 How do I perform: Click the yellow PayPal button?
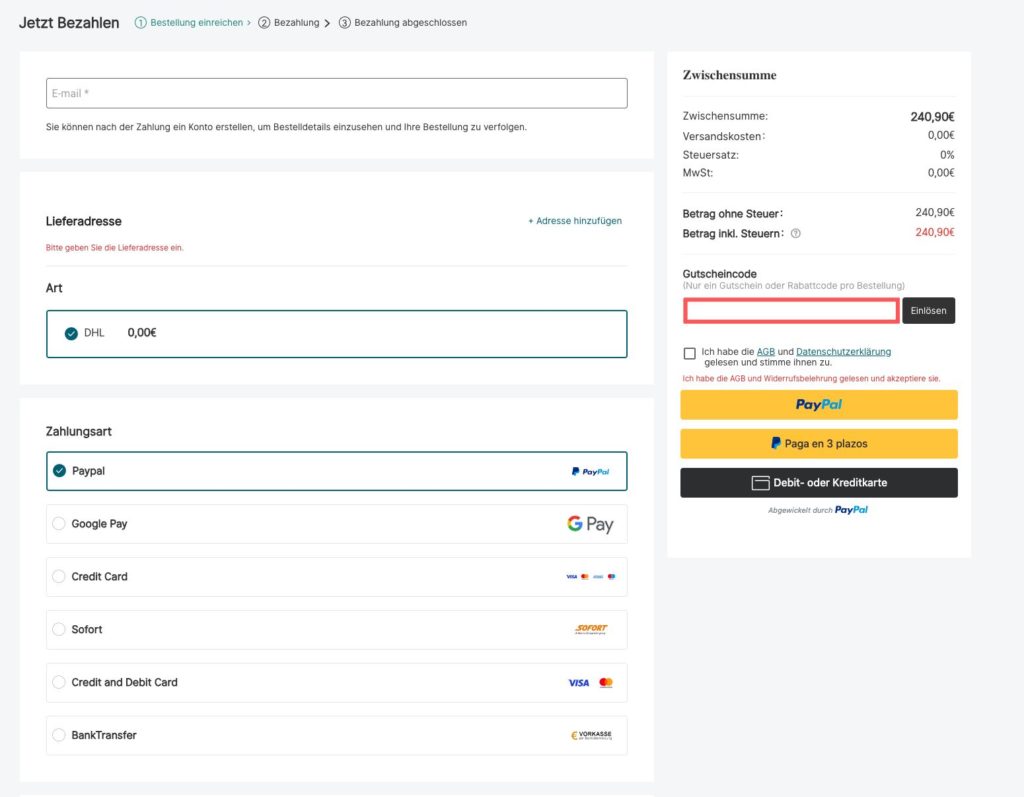point(819,404)
